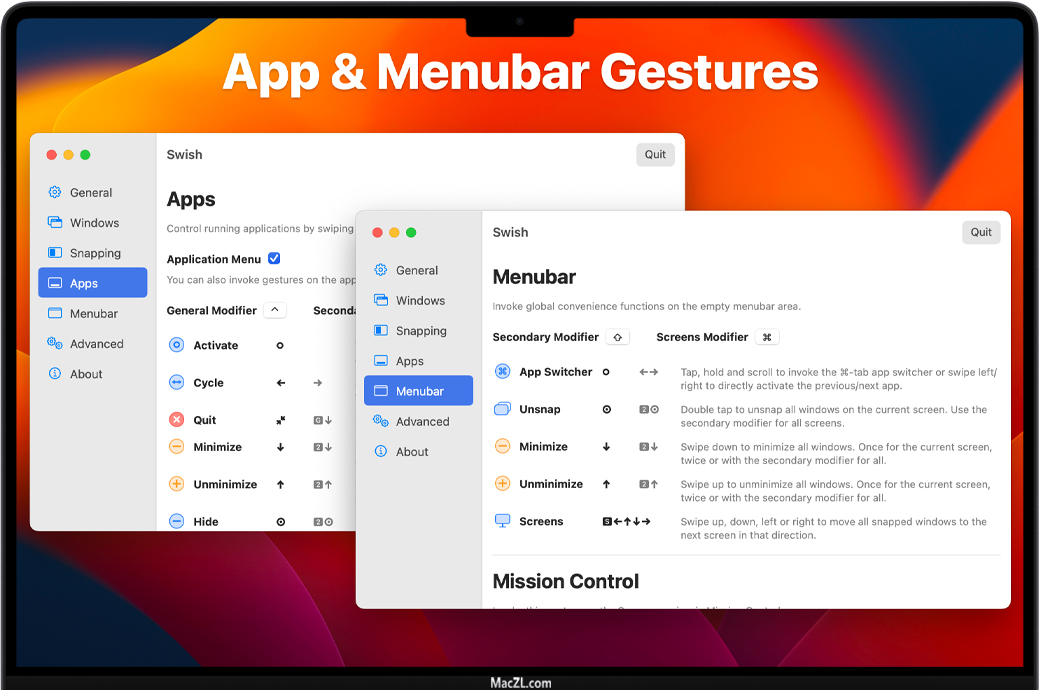
Task: Switch to Windows in the back window sidebar
Action: point(94,223)
